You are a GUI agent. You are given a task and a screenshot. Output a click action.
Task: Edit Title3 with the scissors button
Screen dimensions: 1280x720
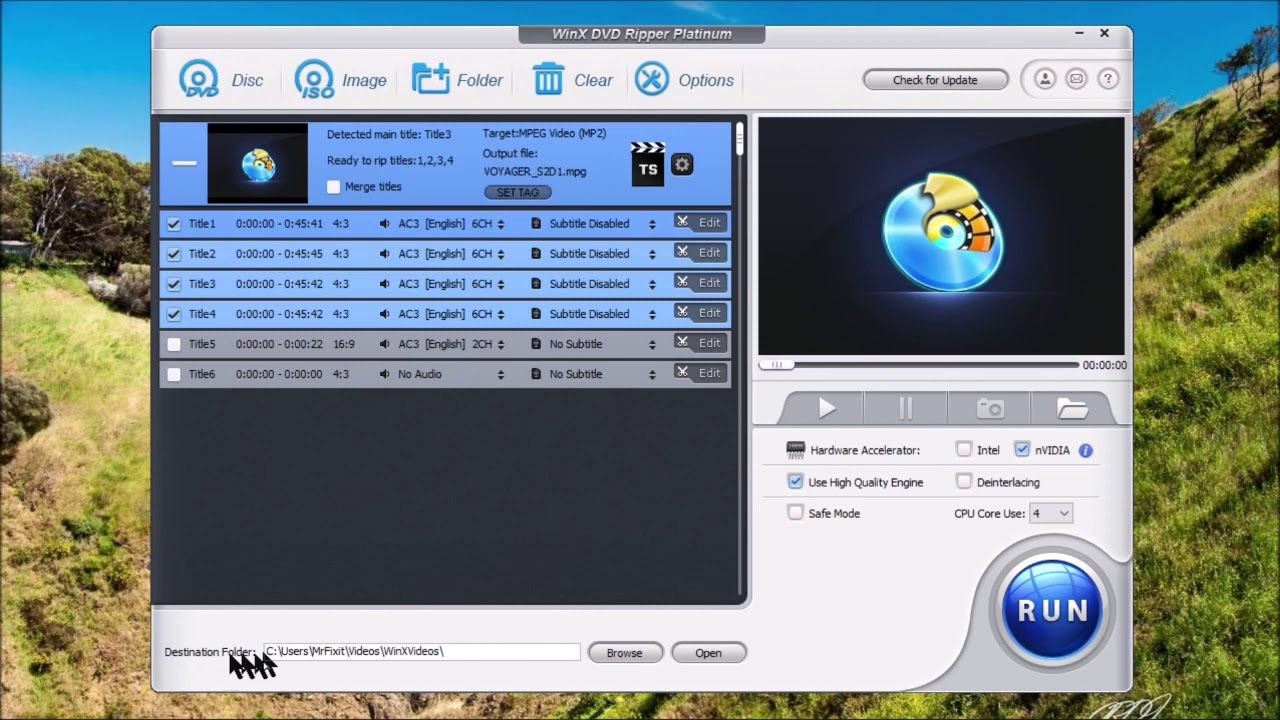tap(698, 283)
